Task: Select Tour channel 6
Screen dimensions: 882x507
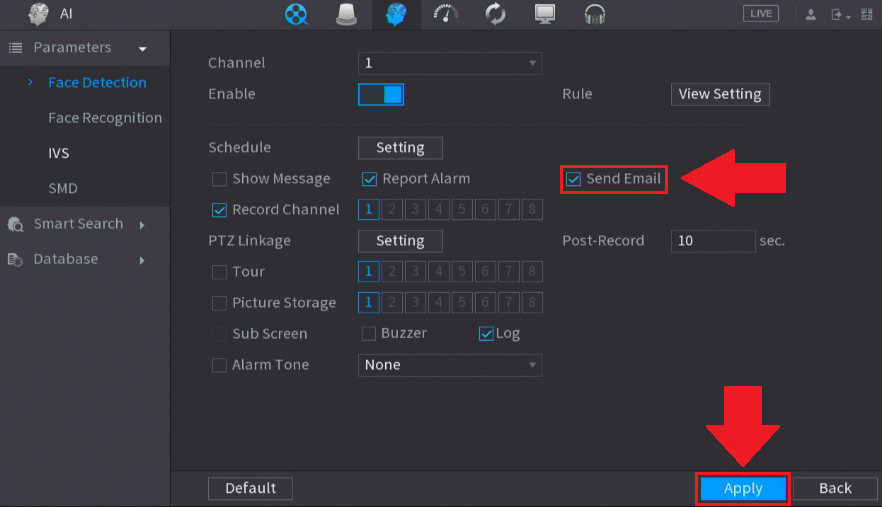Action: point(485,272)
